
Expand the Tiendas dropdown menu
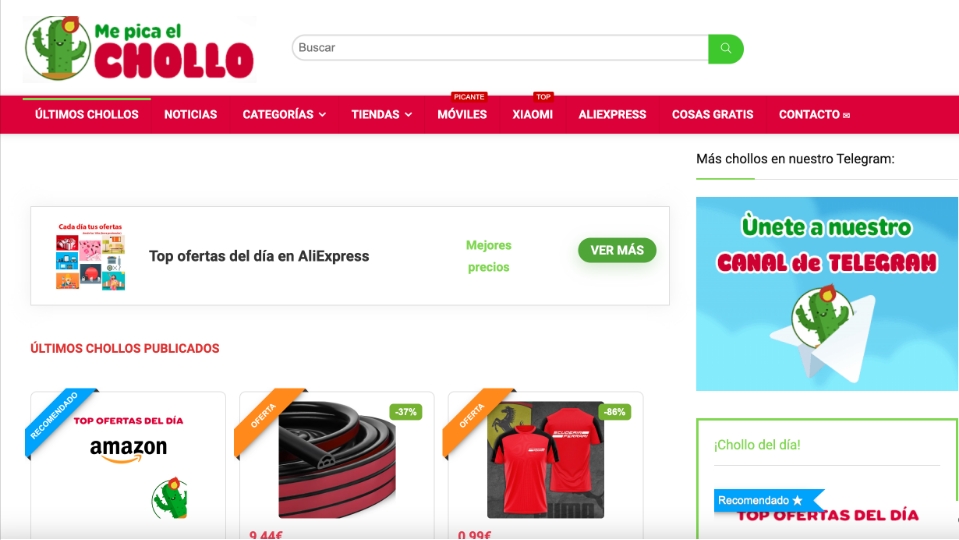click(382, 114)
